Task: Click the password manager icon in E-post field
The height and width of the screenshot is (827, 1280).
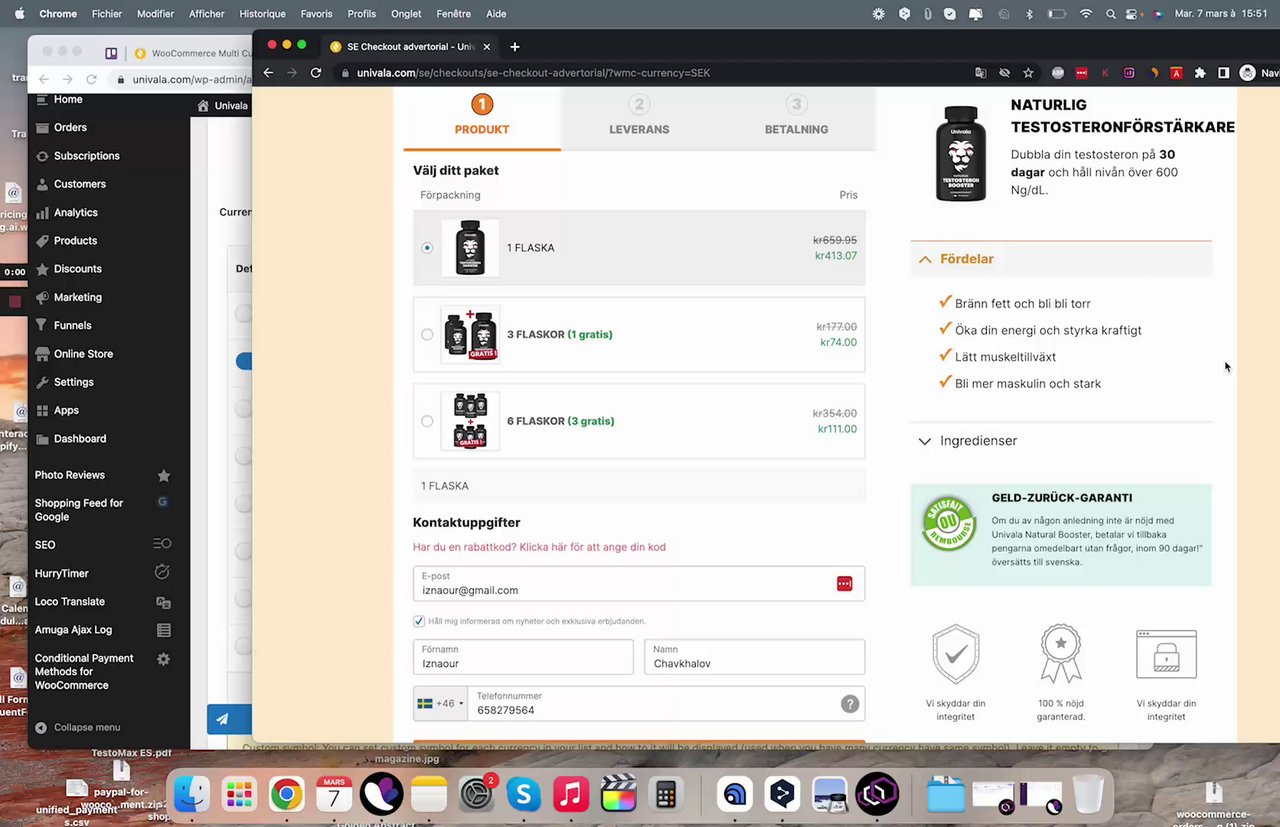Action: [x=845, y=584]
